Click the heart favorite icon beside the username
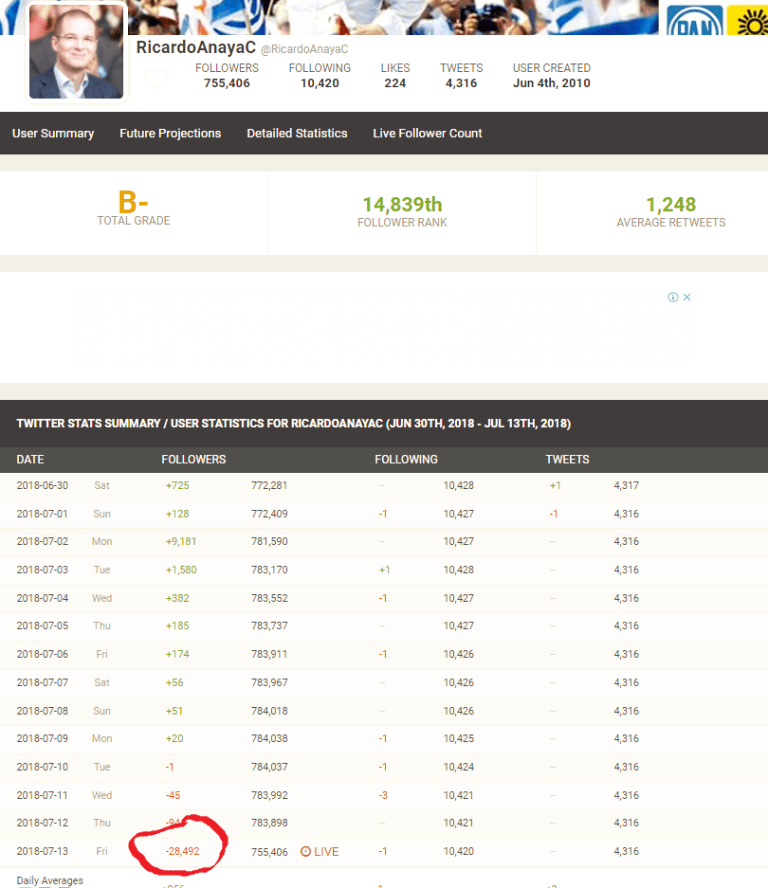Viewport: 768px width, 888px height. (x=157, y=78)
